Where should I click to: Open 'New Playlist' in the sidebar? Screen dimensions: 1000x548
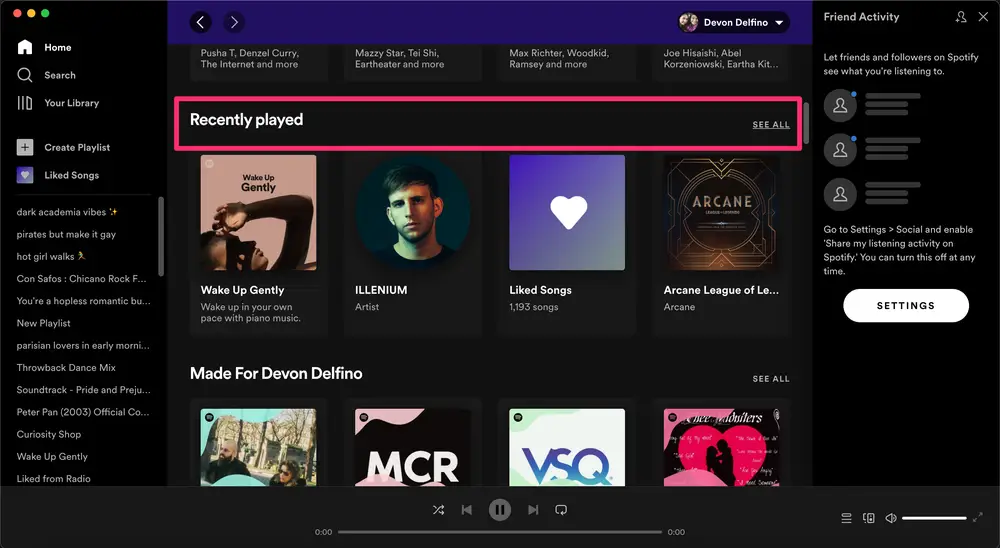(x=43, y=323)
